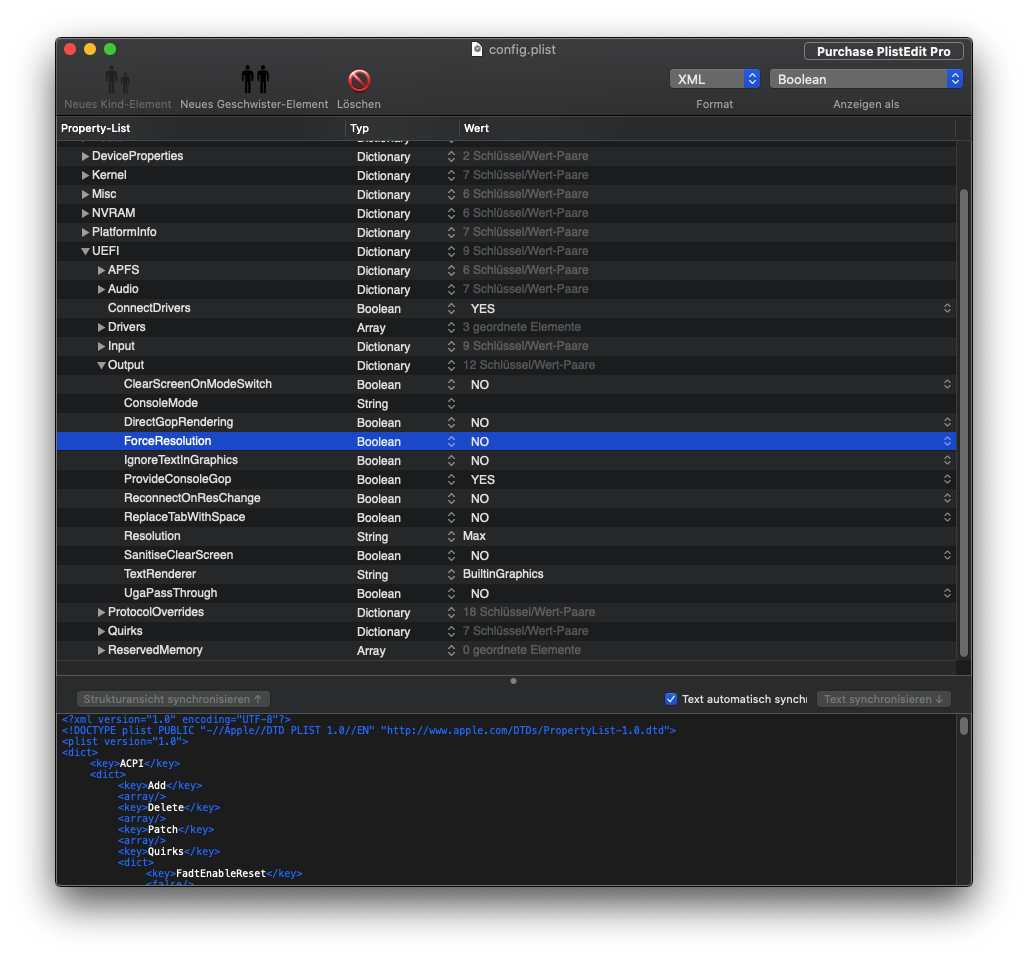Screen dimensions: 1028x960
Task: Click the Wert column header
Action: pyautogui.click(x=707, y=129)
